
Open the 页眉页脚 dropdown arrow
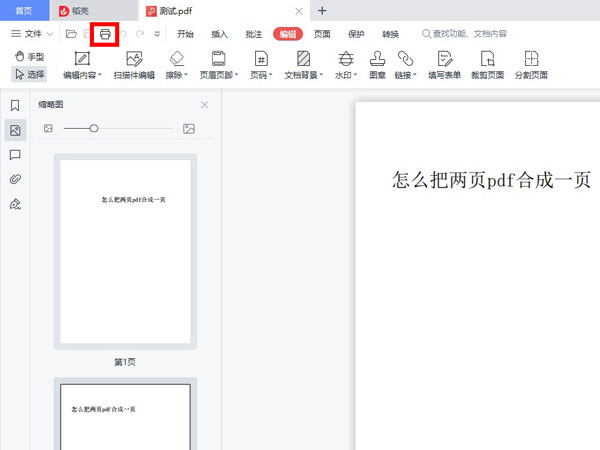tap(236, 75)
